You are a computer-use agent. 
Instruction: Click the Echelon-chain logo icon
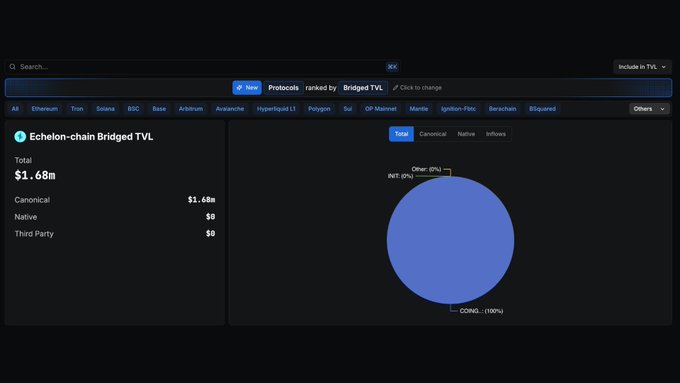[20, 137]
